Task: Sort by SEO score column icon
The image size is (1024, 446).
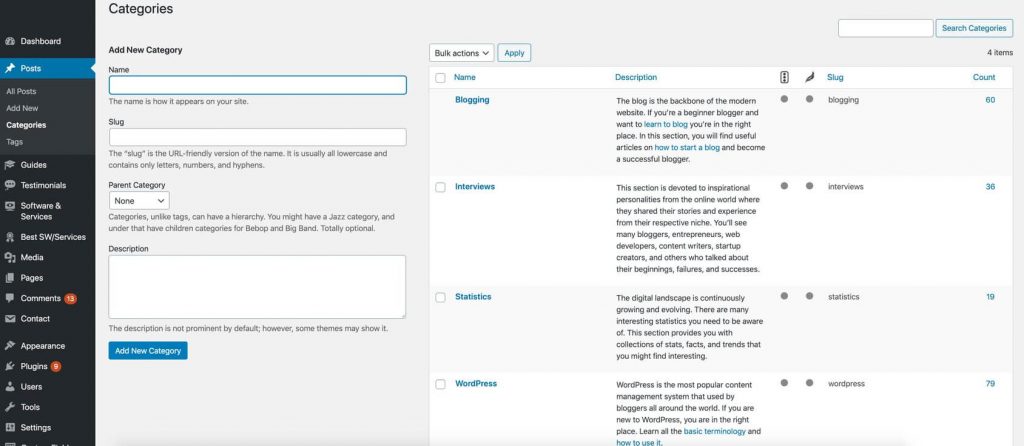Action: coord(784,77)
